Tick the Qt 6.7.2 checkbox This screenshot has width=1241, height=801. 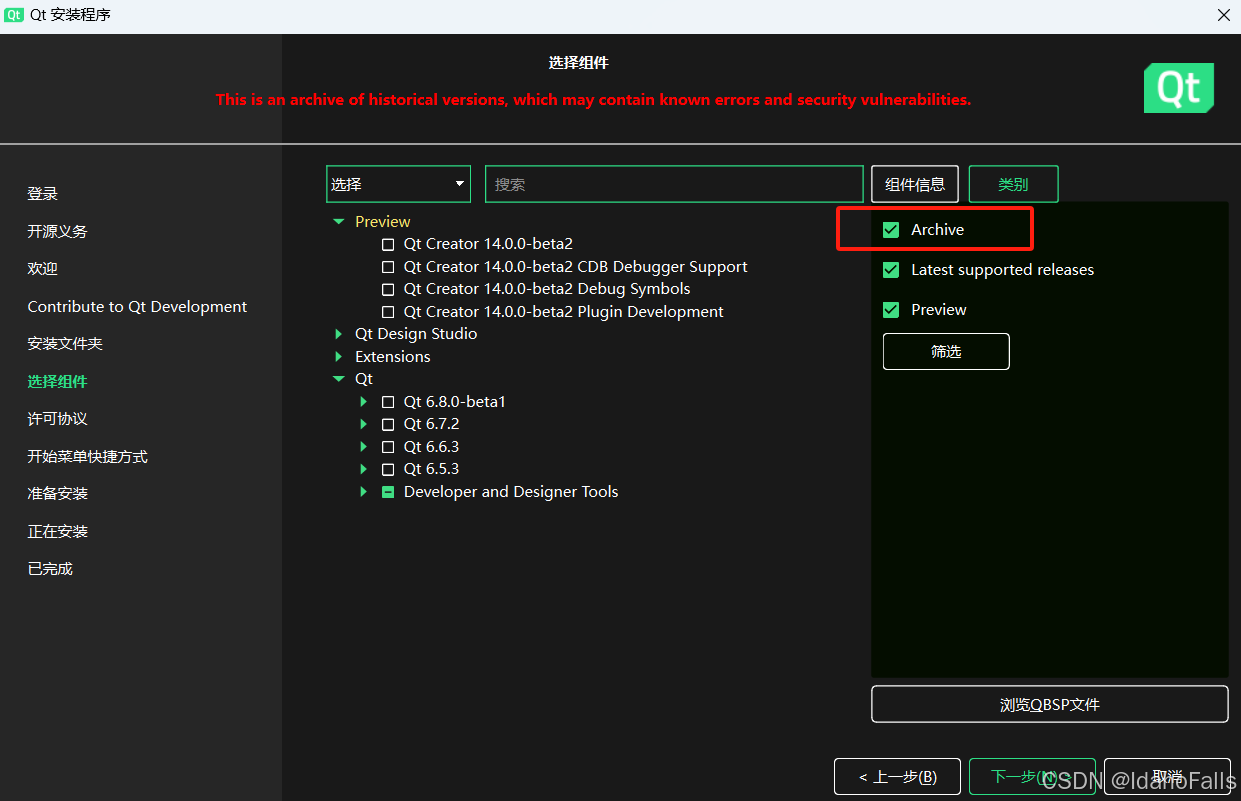tap(388, 424)
